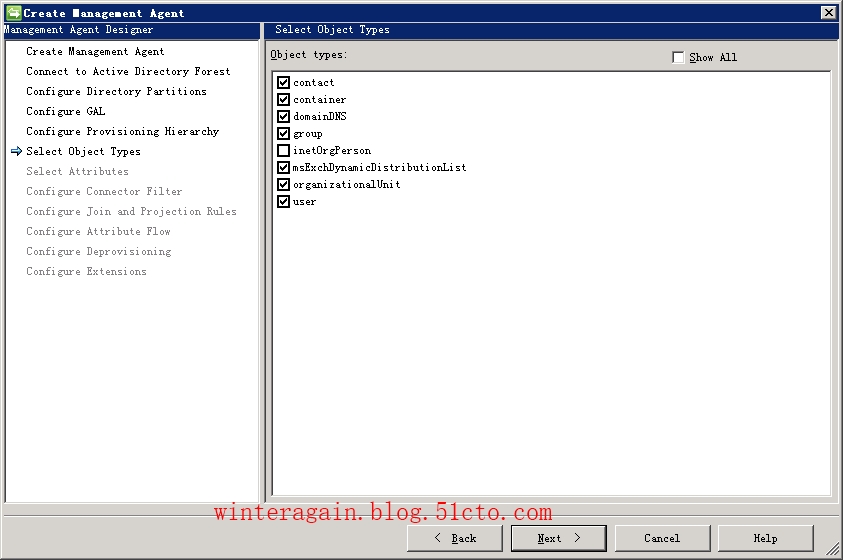
Task: Uncheck the container object type checkbox
Action: click(283, 99)
